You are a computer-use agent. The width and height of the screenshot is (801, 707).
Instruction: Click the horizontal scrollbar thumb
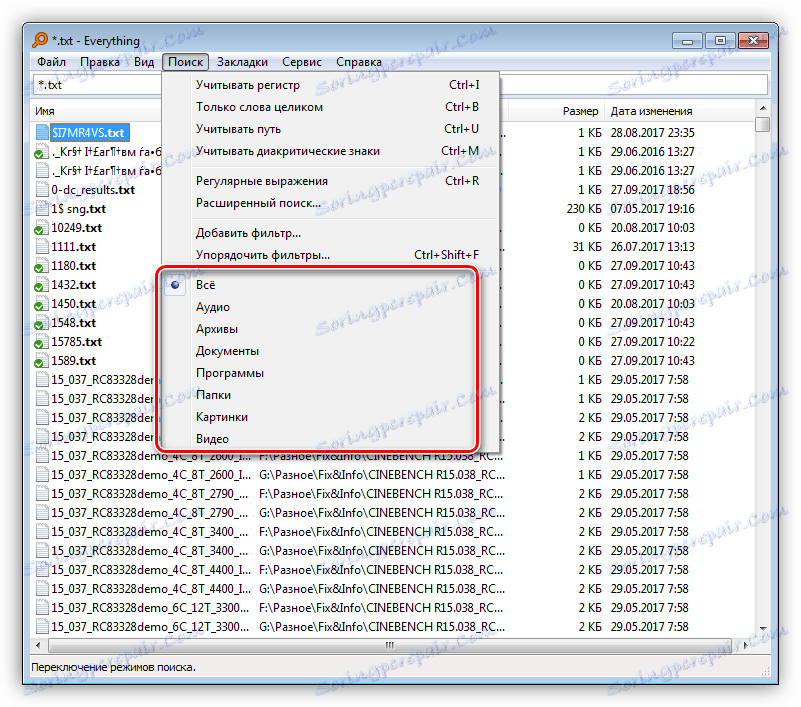pos(390,645)
